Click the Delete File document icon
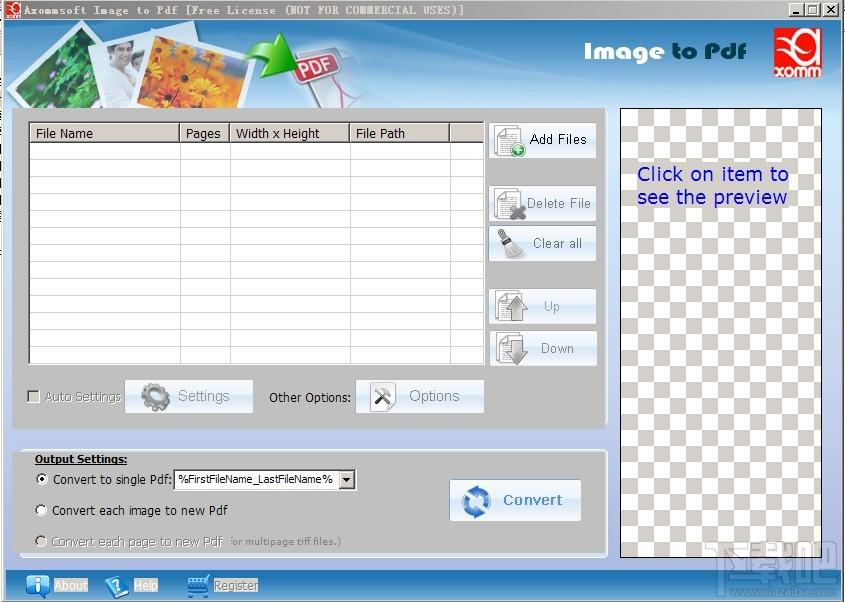This screenshot has width=845, height=602. click(509, 204)
